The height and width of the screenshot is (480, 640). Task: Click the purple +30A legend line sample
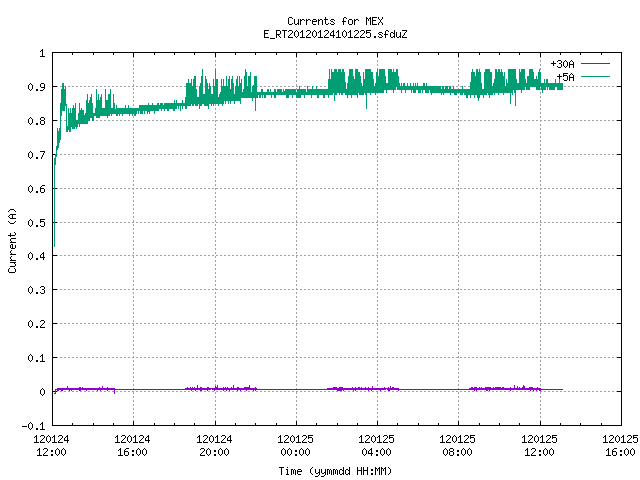[x=595, y=64]
